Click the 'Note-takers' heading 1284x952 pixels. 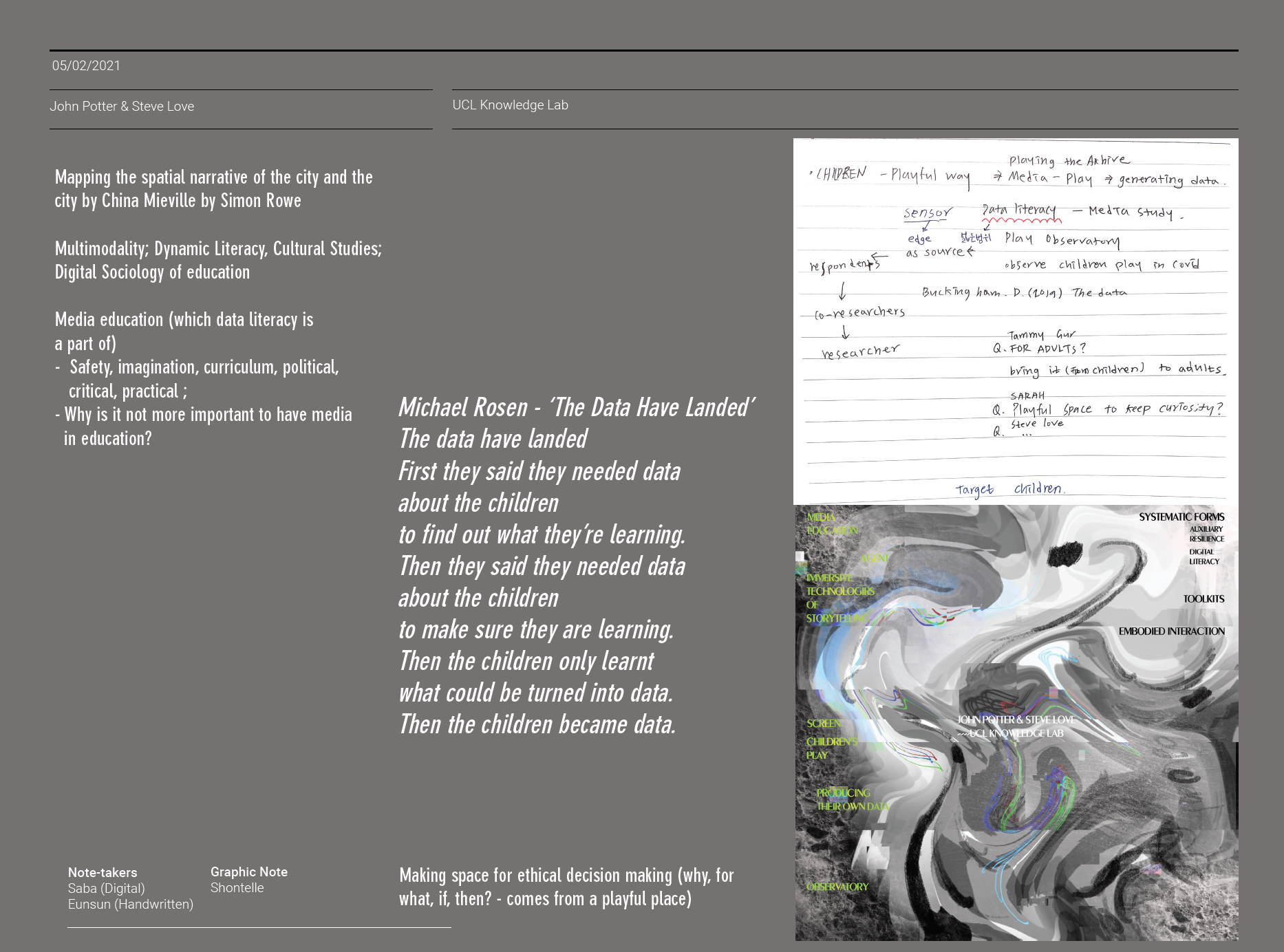click(x=103, y=872)
